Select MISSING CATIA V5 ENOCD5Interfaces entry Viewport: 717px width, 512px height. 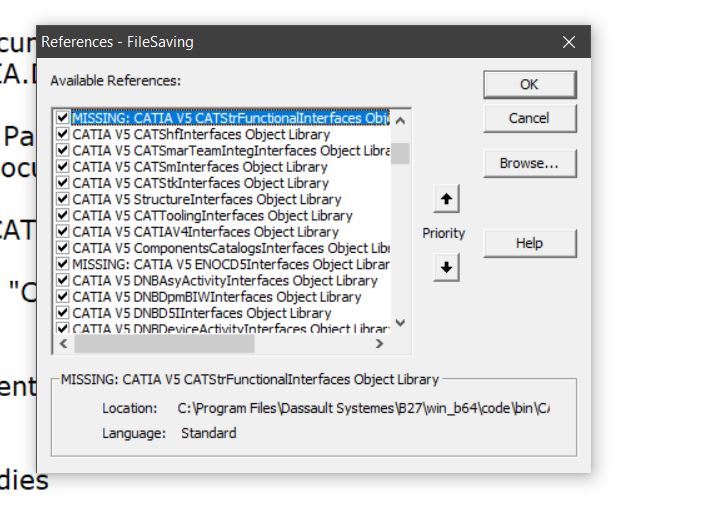(x=231, y=264)
